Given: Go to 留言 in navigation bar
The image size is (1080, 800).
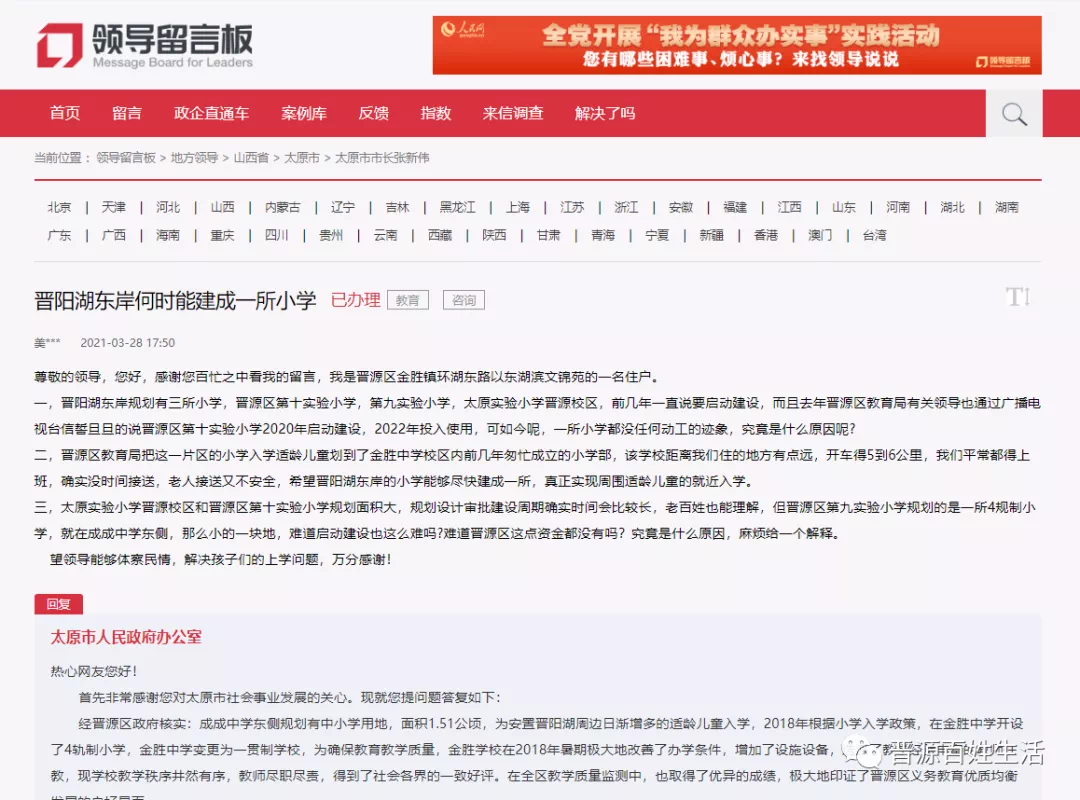Looking at the screenshot, I should tap(127, 113).
